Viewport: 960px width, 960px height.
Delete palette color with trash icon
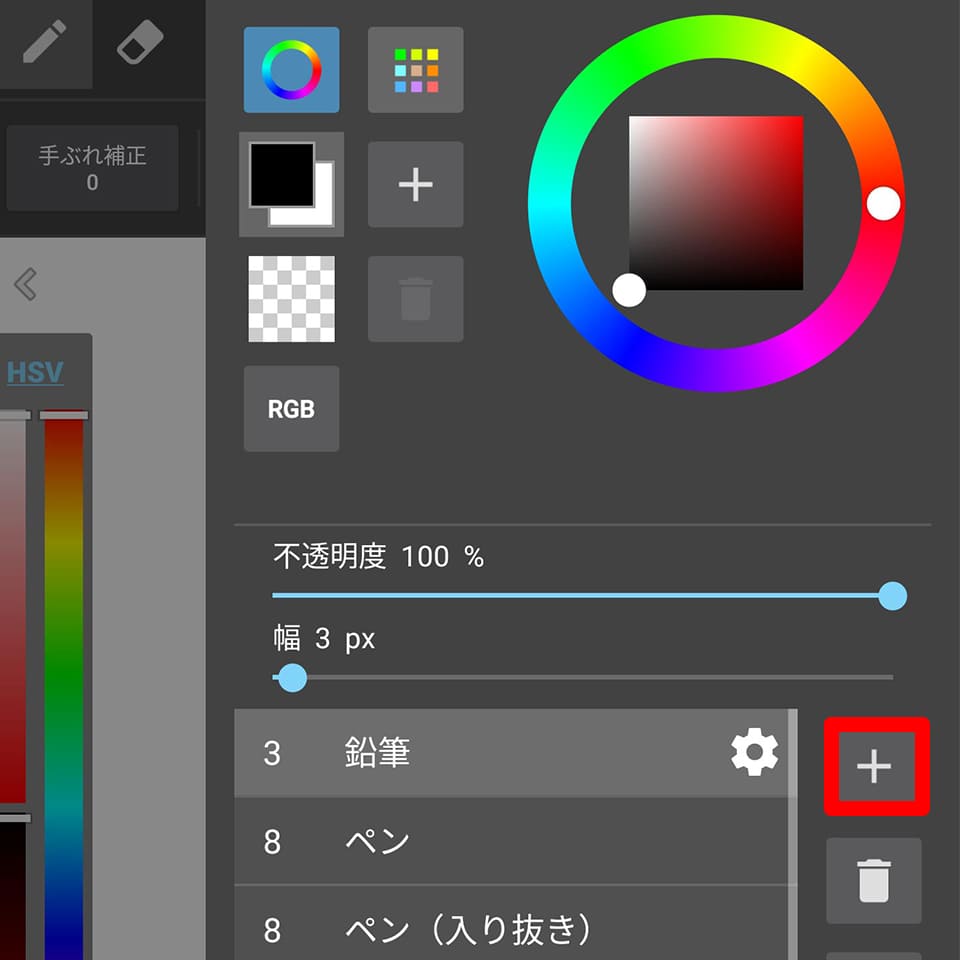(416, 299)
